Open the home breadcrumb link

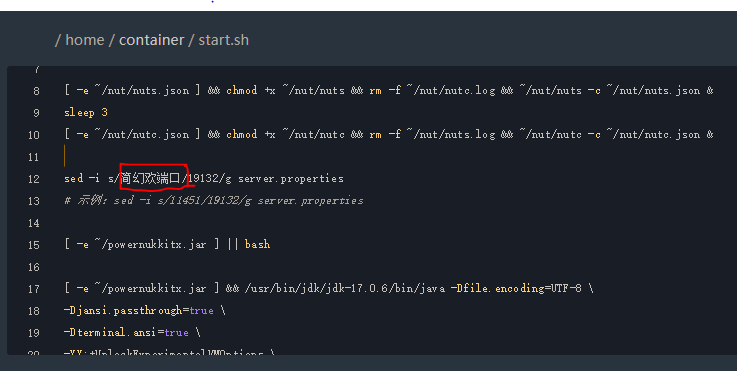tap(85, 40)
